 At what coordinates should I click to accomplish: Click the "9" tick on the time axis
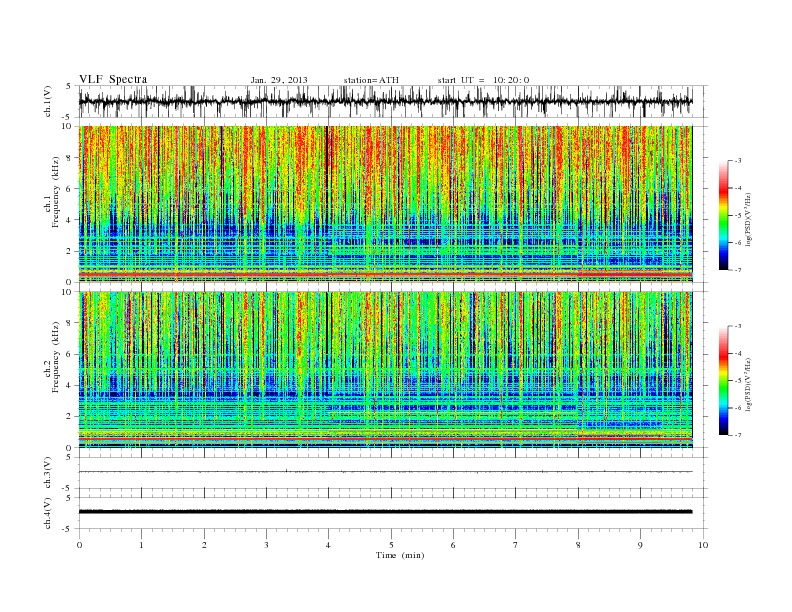point(640,545)
